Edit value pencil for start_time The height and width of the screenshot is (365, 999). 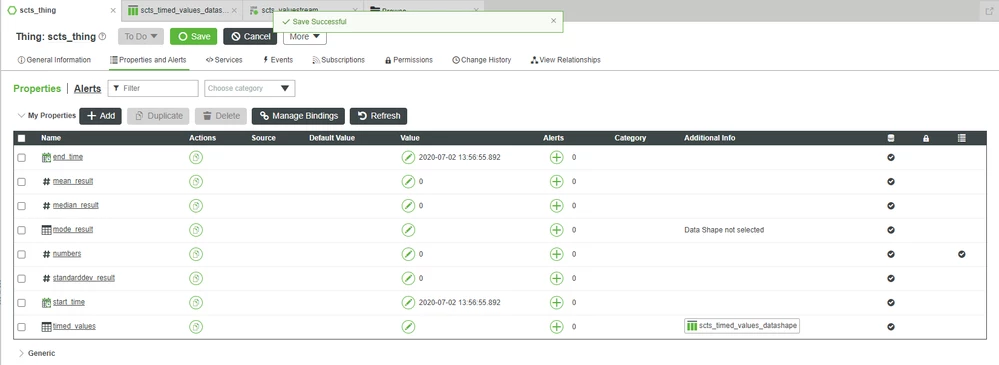(x=408, y=303)
